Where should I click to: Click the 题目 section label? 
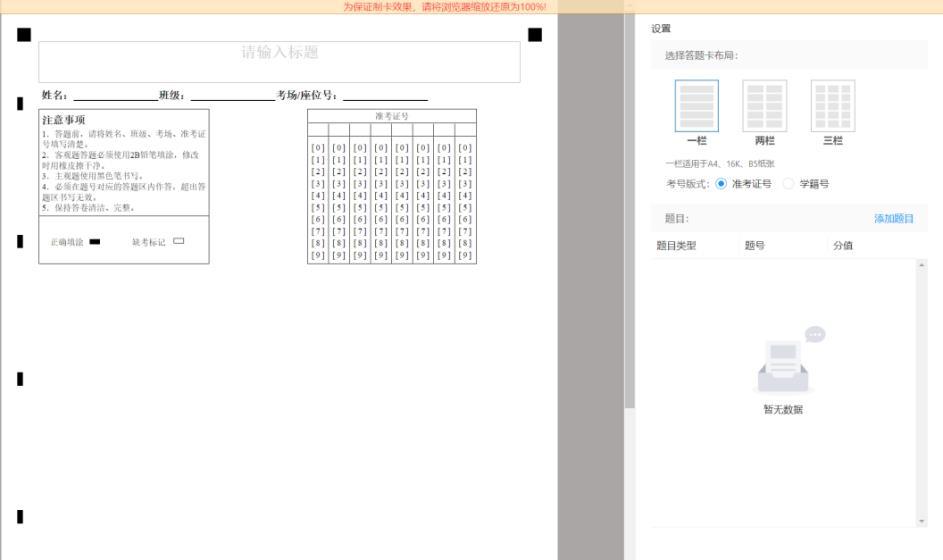(677, 218)
